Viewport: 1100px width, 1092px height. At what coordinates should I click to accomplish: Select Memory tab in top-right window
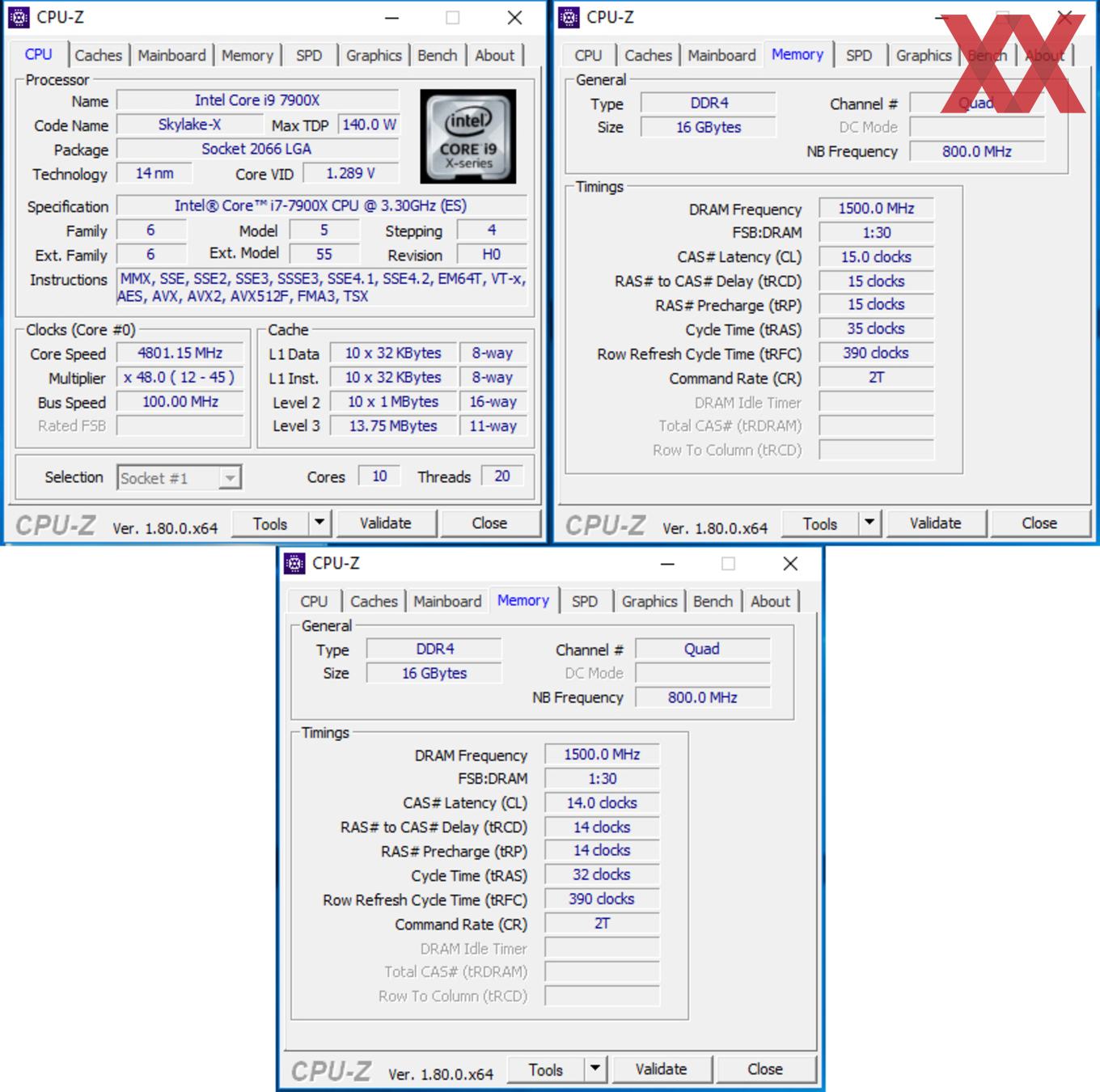[x=797, y=54]
